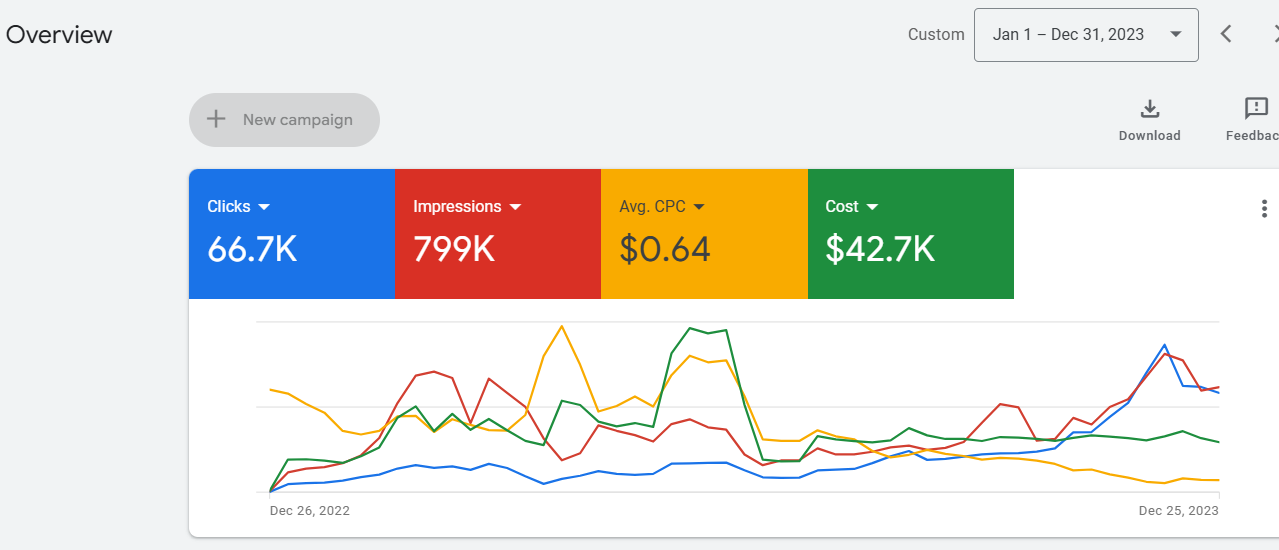Open the three-dot more options menu
Screen dimensions: 1279x550
point(1264,208)
